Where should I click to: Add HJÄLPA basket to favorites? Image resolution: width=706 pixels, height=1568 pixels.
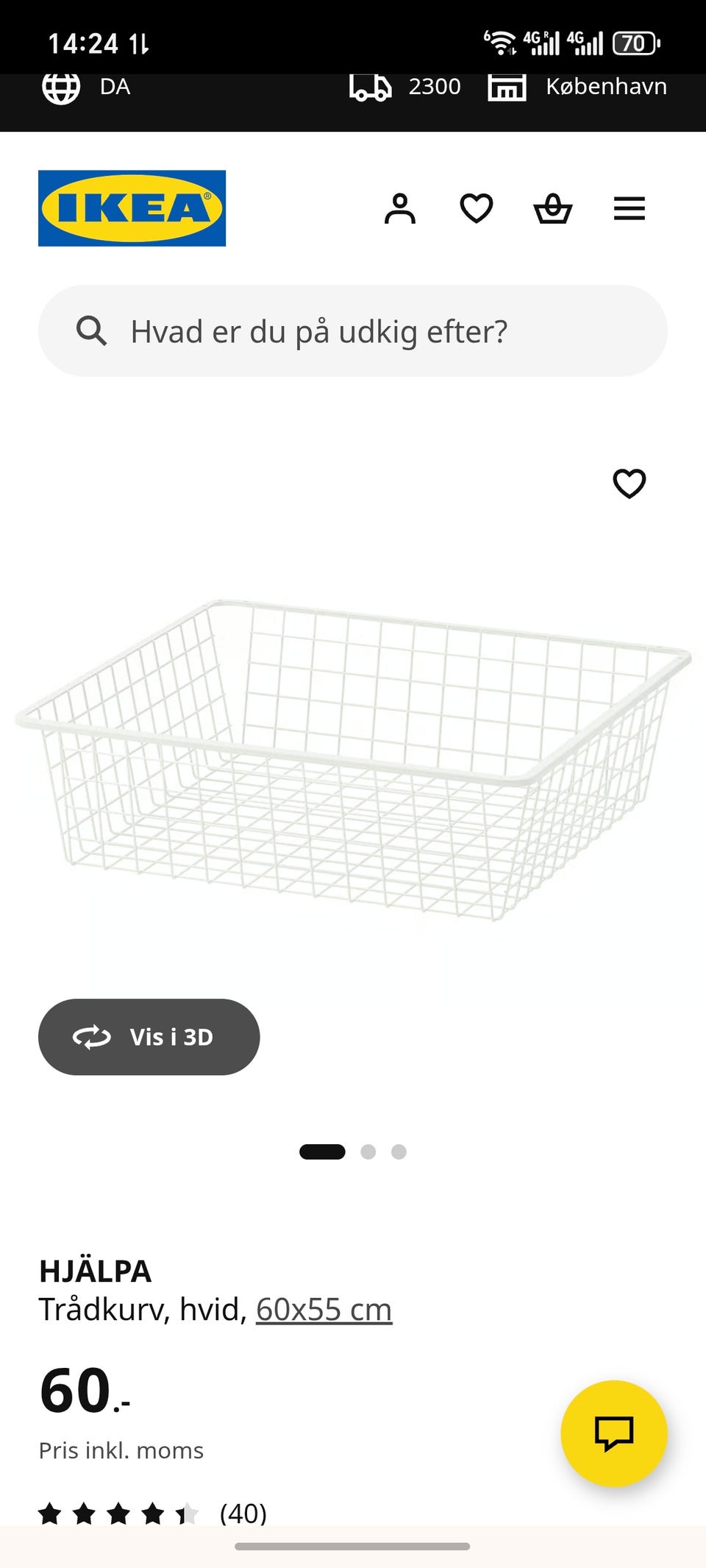[630, 483]
